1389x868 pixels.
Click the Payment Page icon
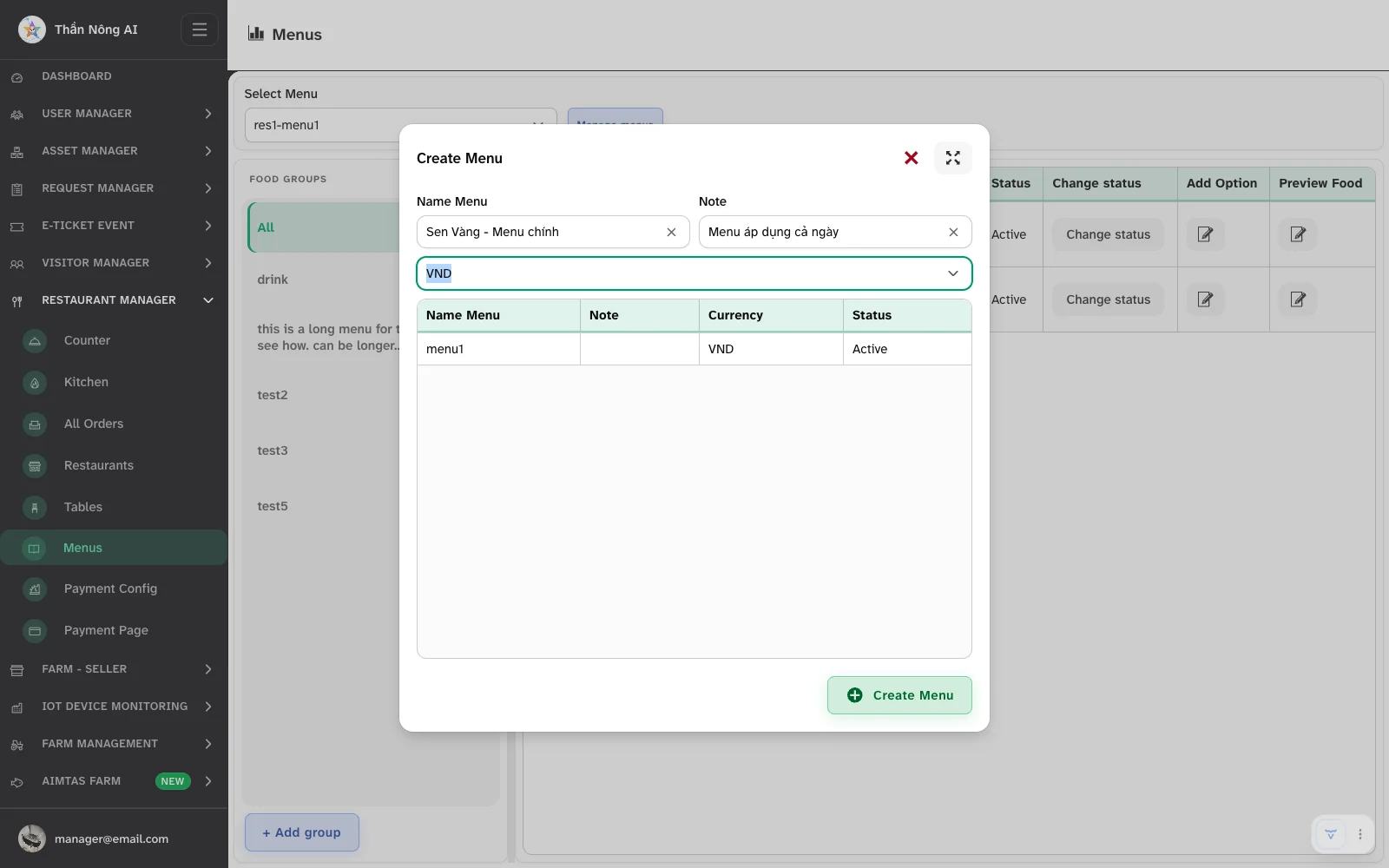[35, 631]
